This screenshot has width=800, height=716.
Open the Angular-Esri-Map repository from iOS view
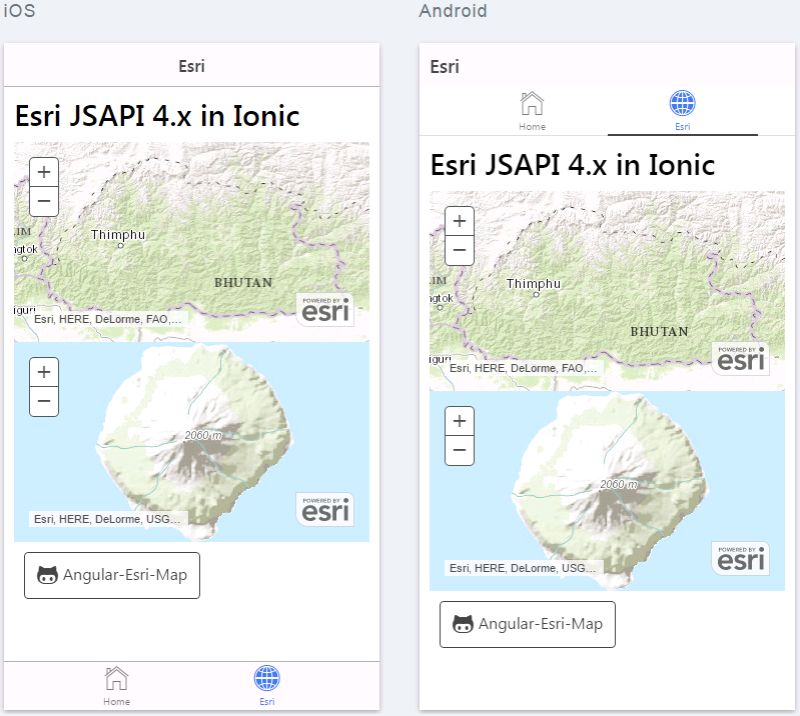pyautogui.click(x=112, y=575)
